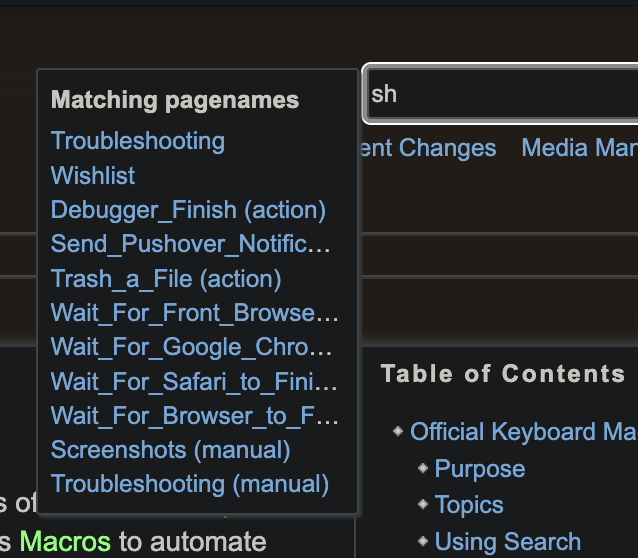Click the search input field containing "sh"
This screenshot has height=558, width=638.
500,95
